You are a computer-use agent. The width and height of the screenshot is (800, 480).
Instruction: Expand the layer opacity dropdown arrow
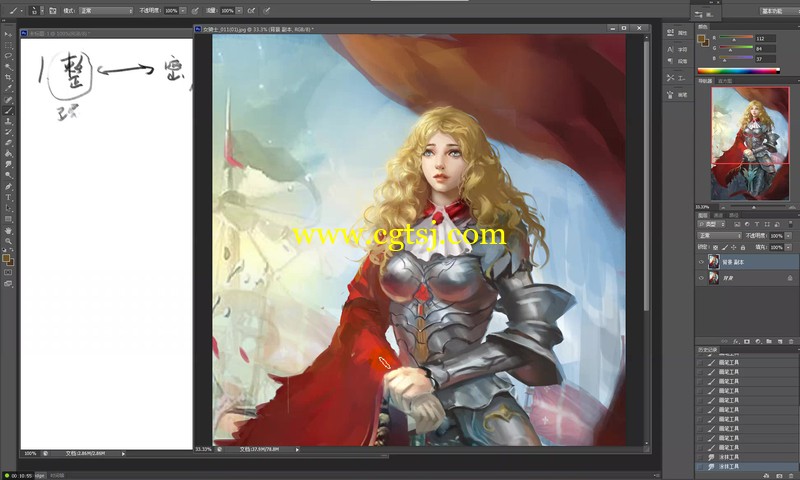(x=786, y=236)
